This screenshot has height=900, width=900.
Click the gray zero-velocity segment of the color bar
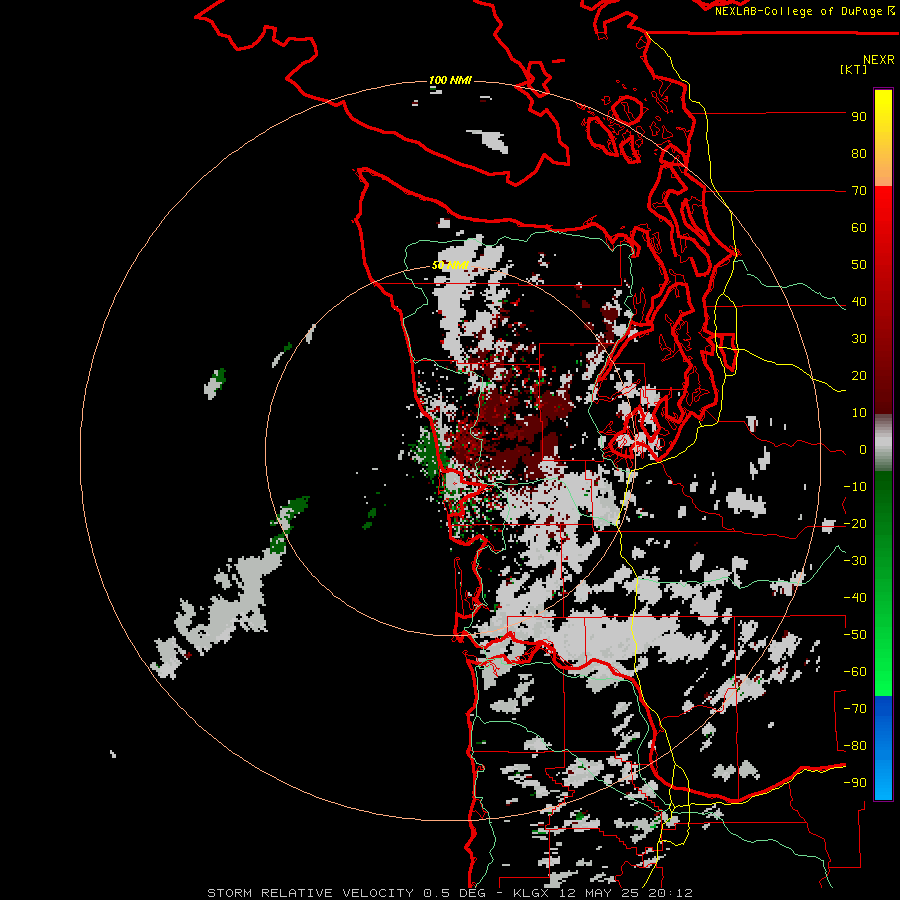coord(883,443)
